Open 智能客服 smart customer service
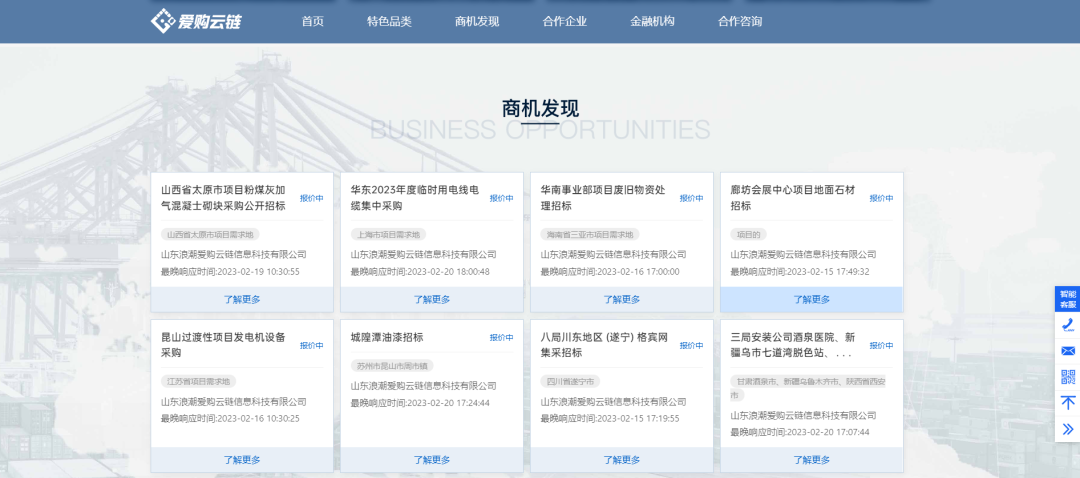The height and width of the screenshot is (478, 1080). coord(1067,298)
